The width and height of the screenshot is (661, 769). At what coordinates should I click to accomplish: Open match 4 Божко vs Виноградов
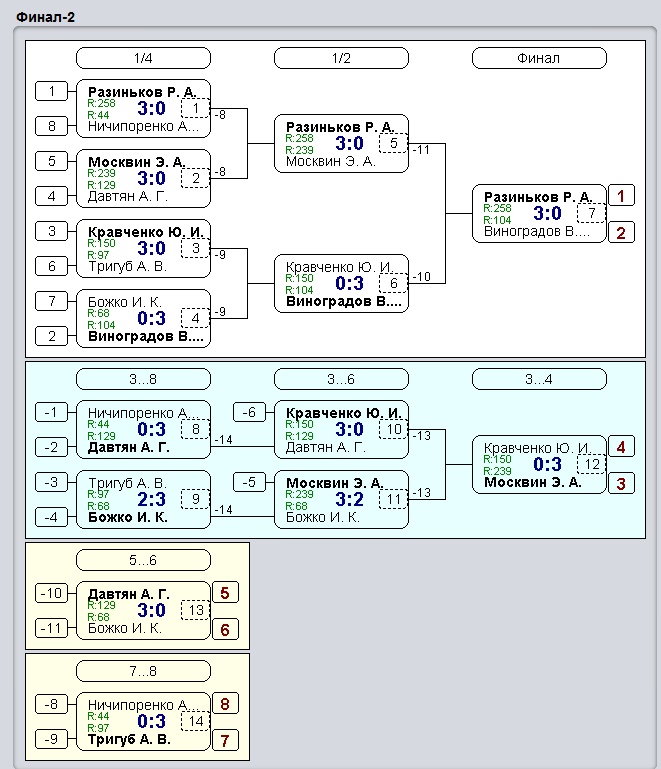pyautogui.click(x=143, y=319)
